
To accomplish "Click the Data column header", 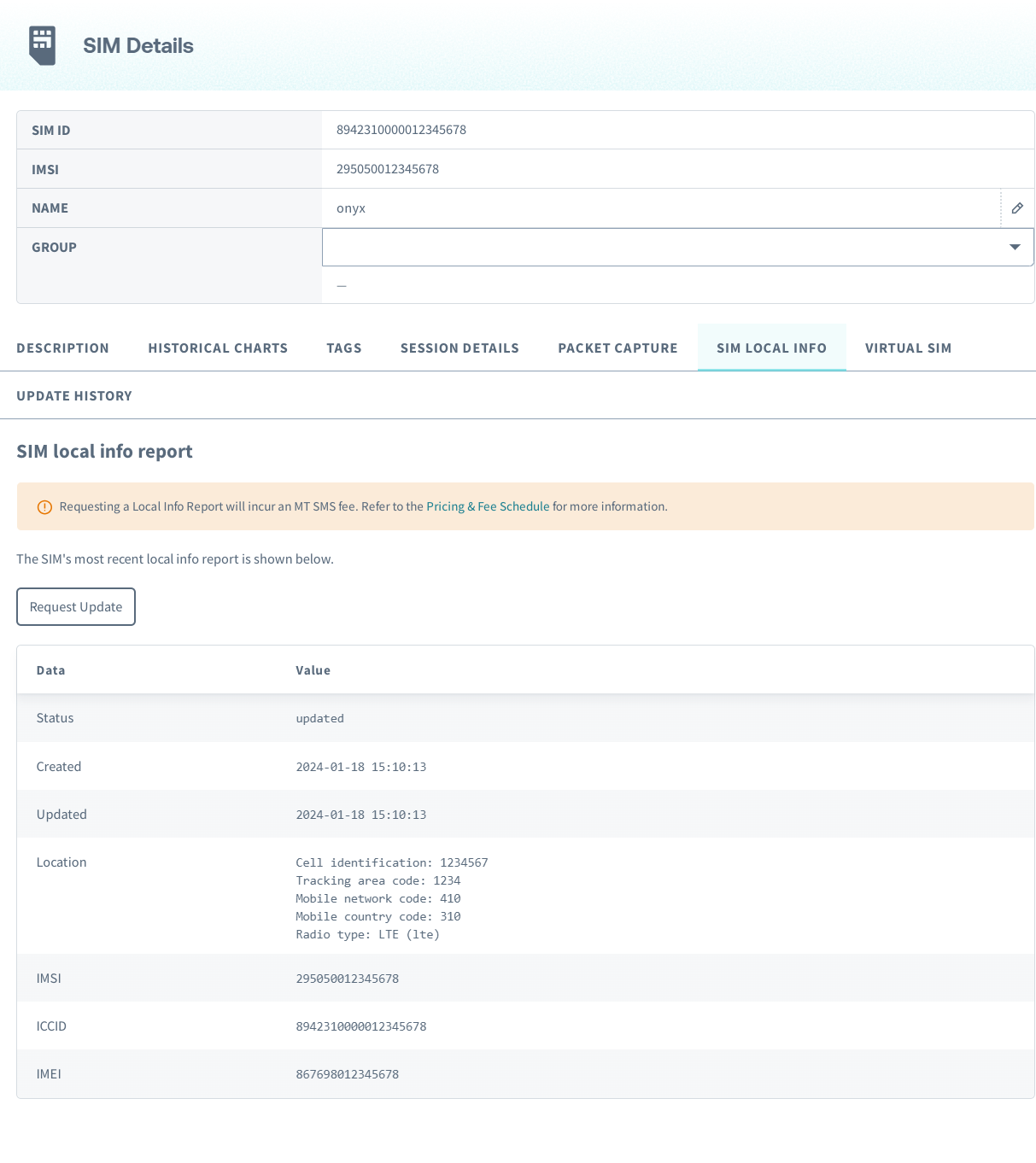I will (x=50, y=670).
